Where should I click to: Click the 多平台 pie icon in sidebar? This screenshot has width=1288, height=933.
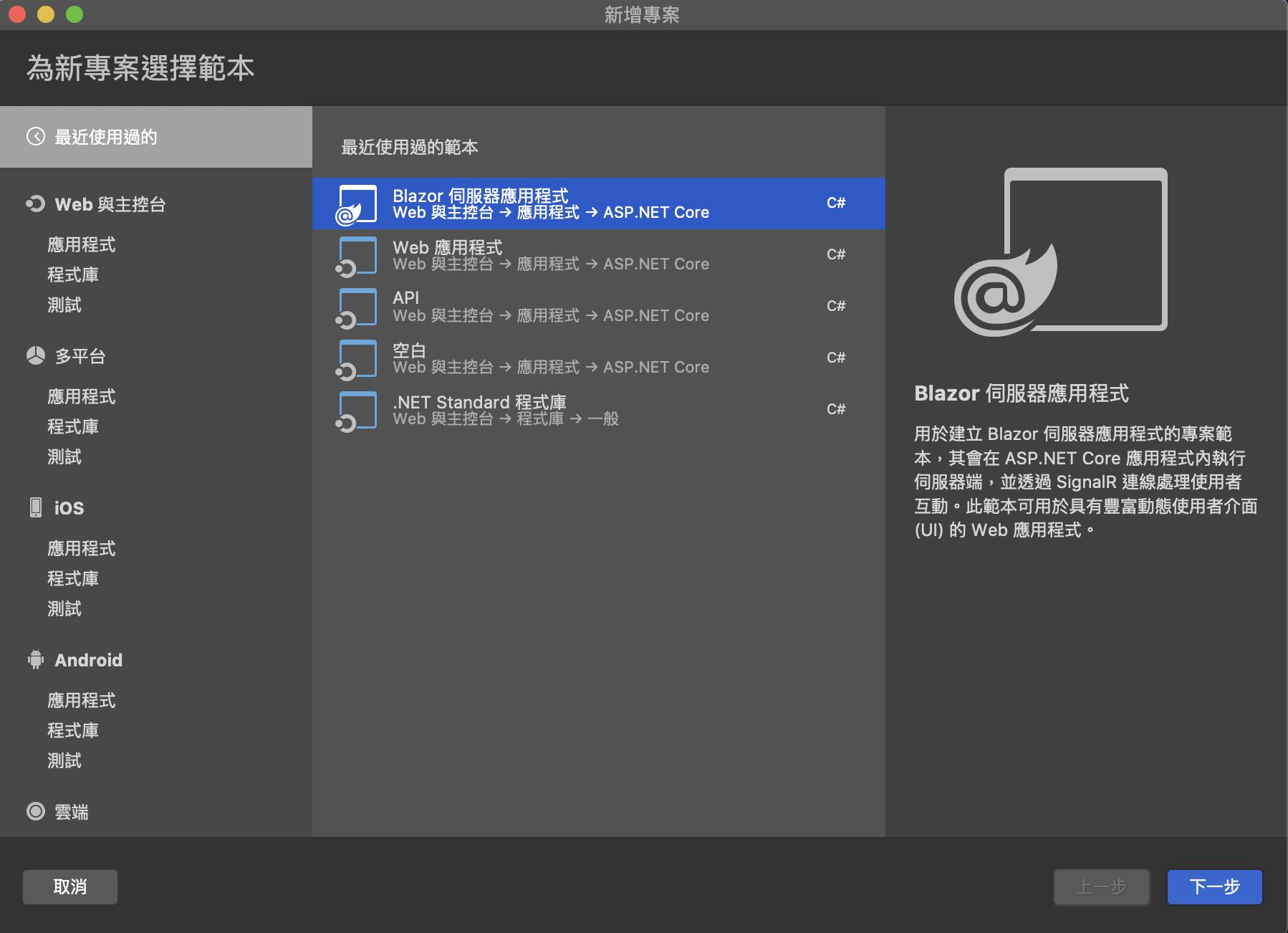click(x=35, y=356)
